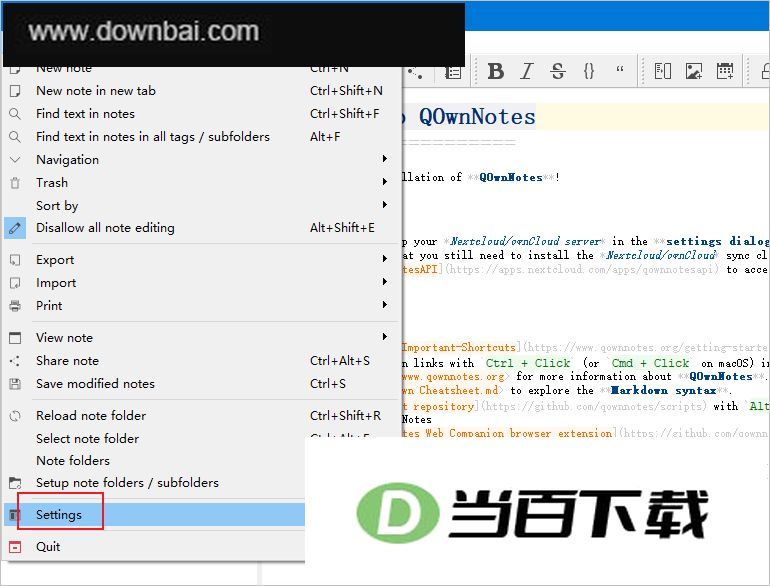The width and height of the screenshot is (770, 586).
Task: Choose Reload note folder
Action: [x=203, y=416]
